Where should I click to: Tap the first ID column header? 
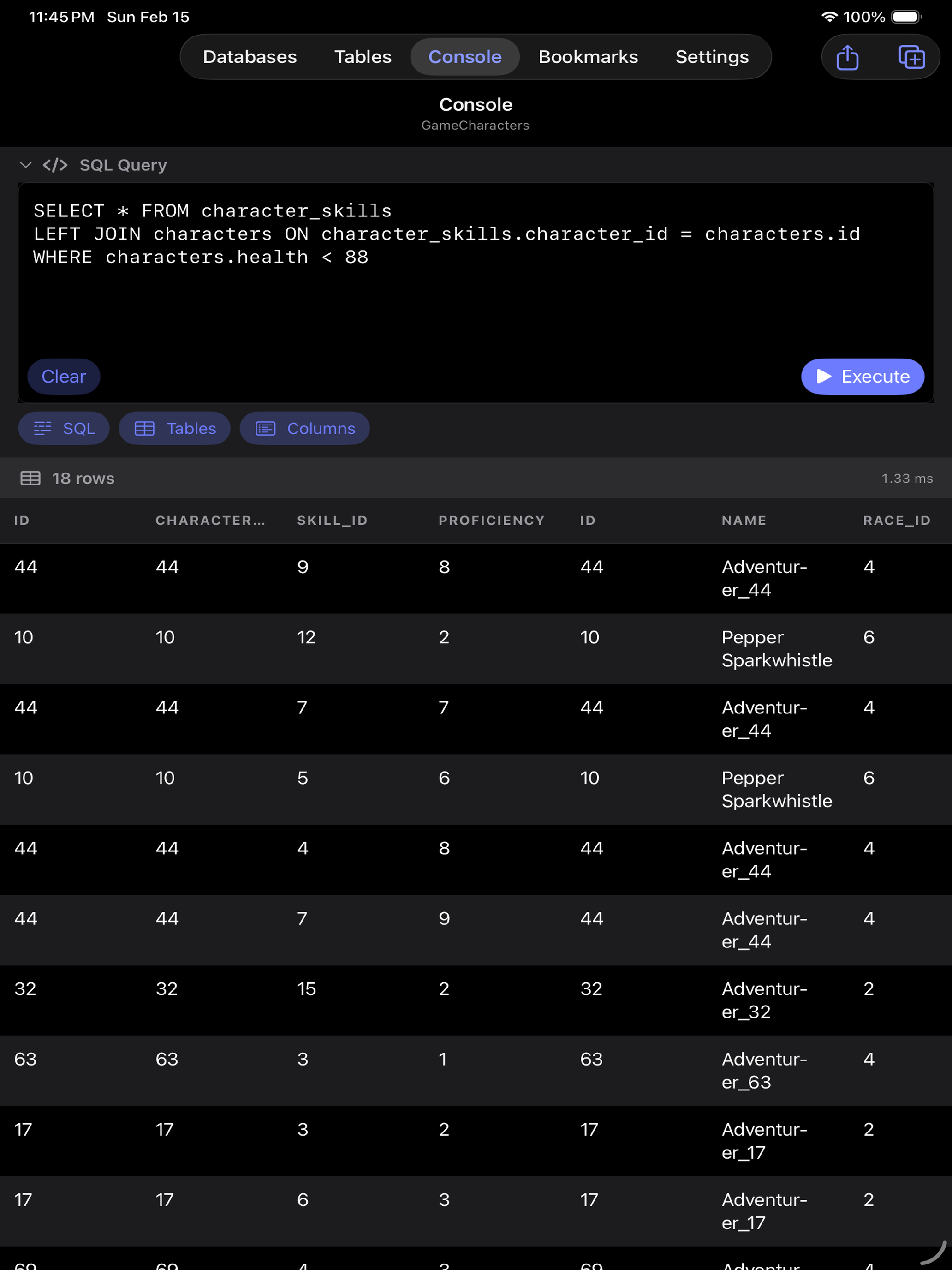(x=22, y=520)
